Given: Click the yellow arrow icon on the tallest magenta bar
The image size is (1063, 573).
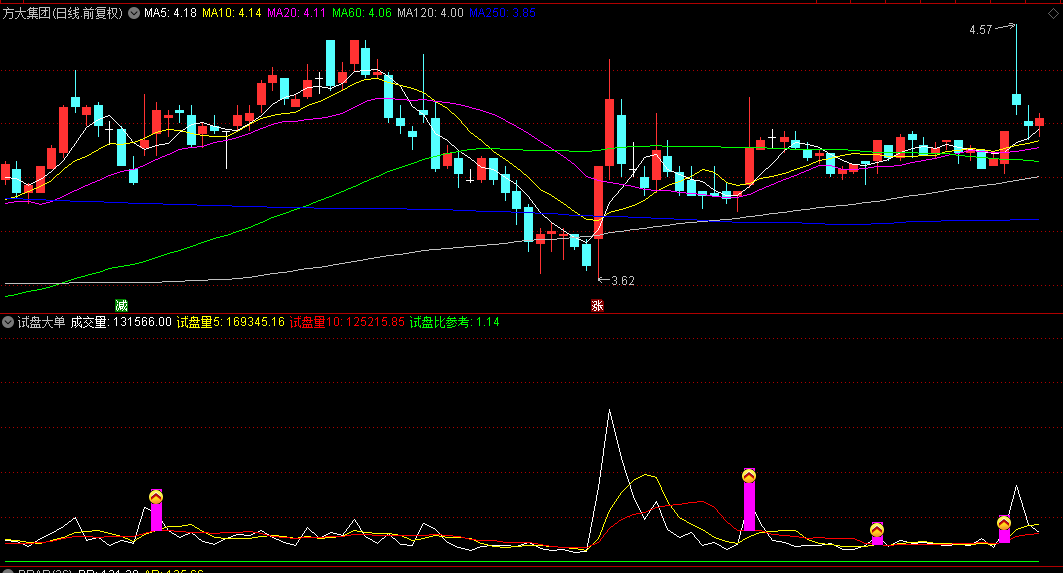Looking at the screenshot, I should coord(749,476).
